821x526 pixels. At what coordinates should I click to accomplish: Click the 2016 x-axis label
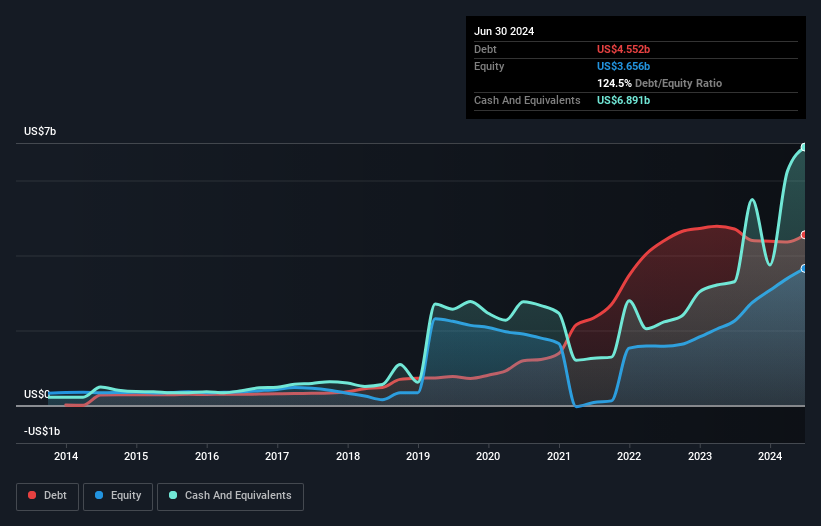(207, 456)
